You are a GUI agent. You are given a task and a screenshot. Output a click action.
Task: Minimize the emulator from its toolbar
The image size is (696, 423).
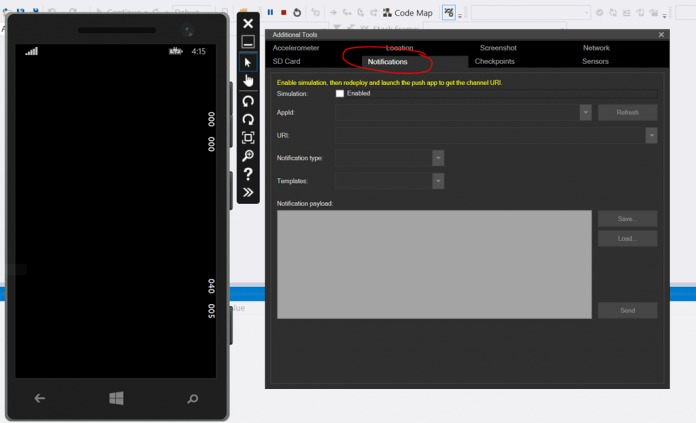tap(248, 42)
